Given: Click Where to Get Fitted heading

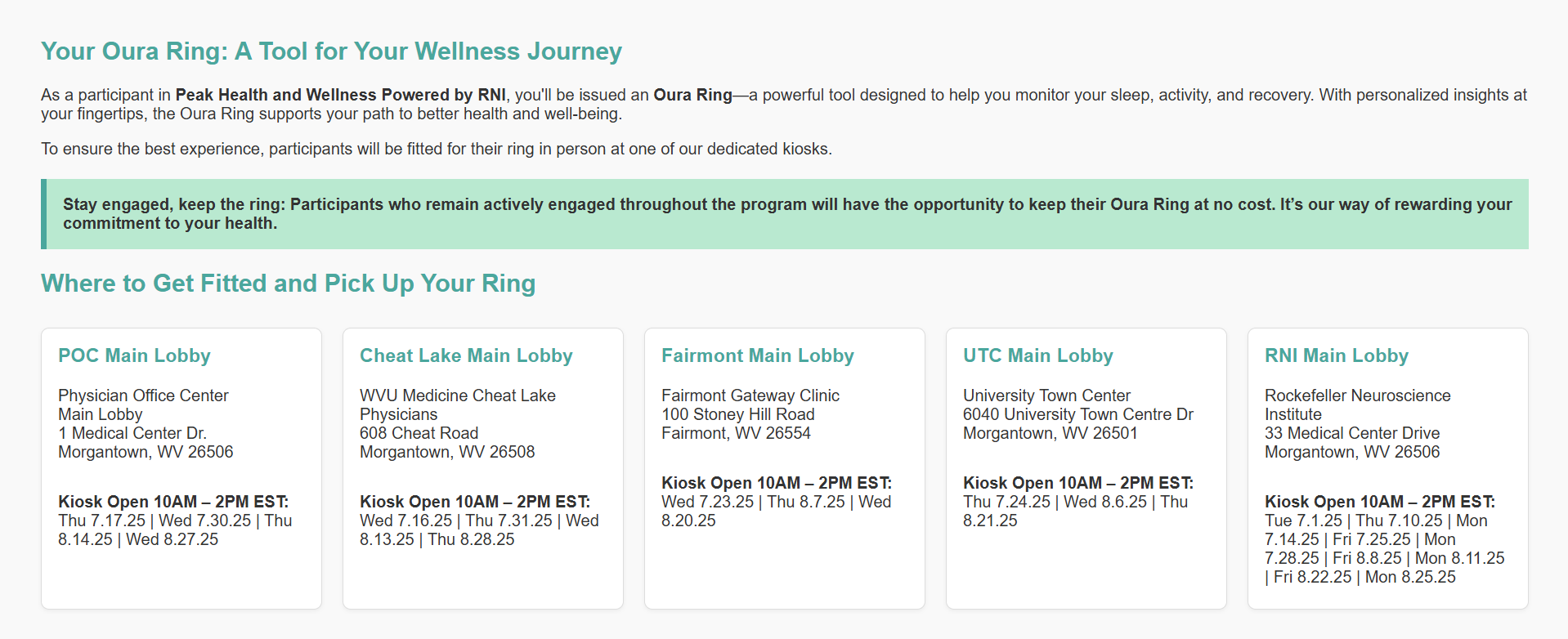Looking at the screenshot, I should [288, 284].
